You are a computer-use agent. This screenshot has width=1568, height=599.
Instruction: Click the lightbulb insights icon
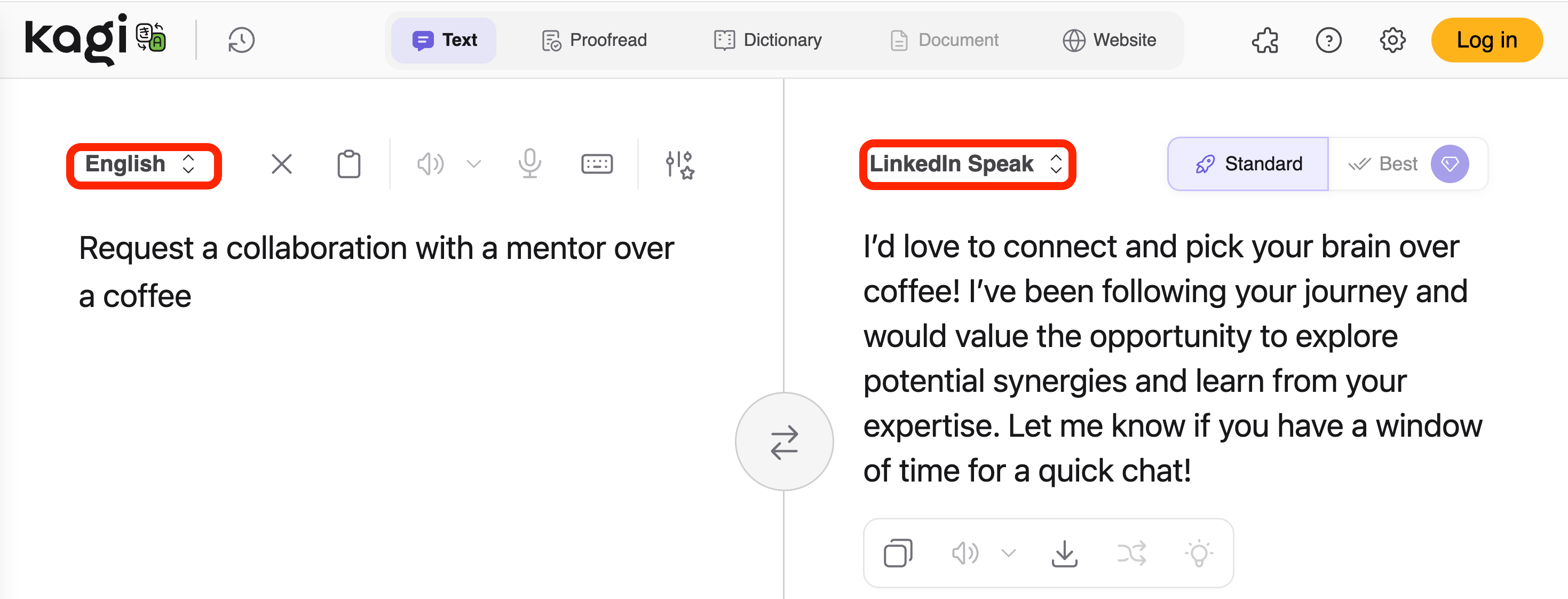(1199, 553)
